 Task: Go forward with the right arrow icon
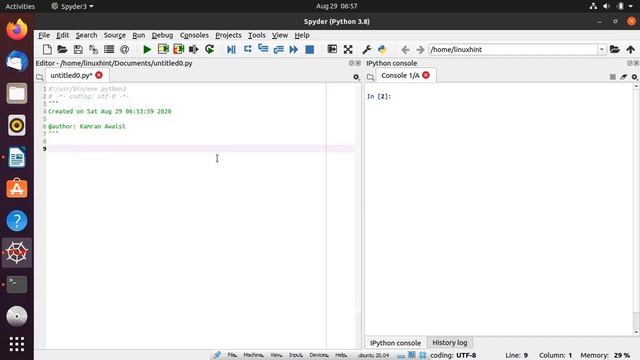[420, 49]
